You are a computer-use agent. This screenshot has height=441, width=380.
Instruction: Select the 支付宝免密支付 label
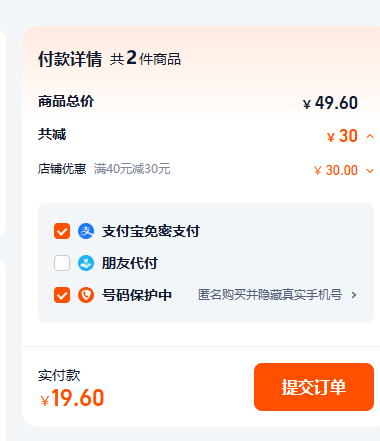pyautogui.click(x=151, y=231)
